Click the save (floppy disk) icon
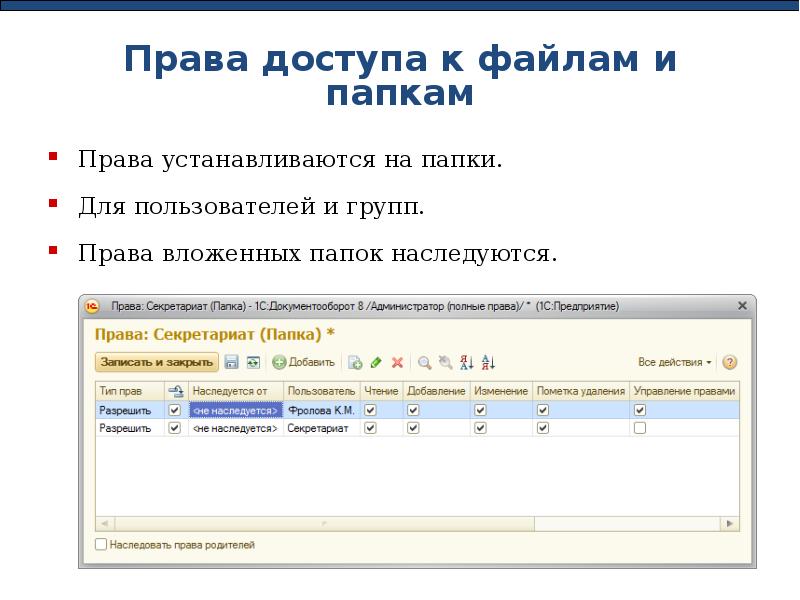Viewport: 800px width, 600px height. coord(231,362)
